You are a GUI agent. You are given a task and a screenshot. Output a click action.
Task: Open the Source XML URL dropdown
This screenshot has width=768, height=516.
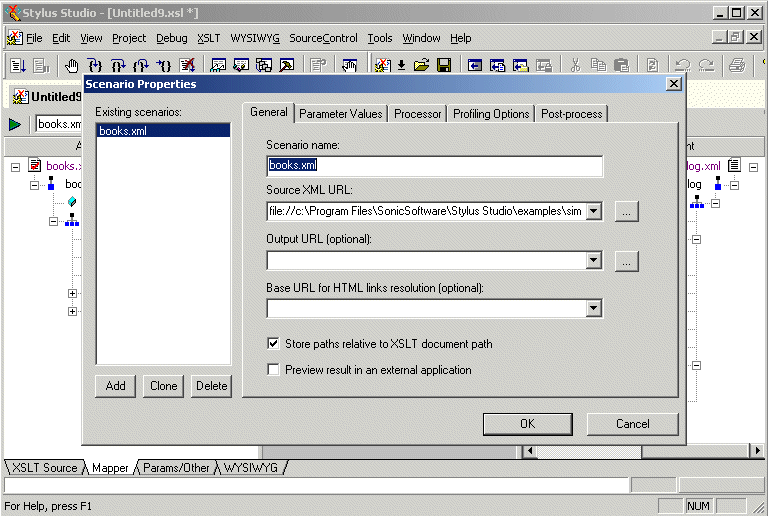coord(593,211)
